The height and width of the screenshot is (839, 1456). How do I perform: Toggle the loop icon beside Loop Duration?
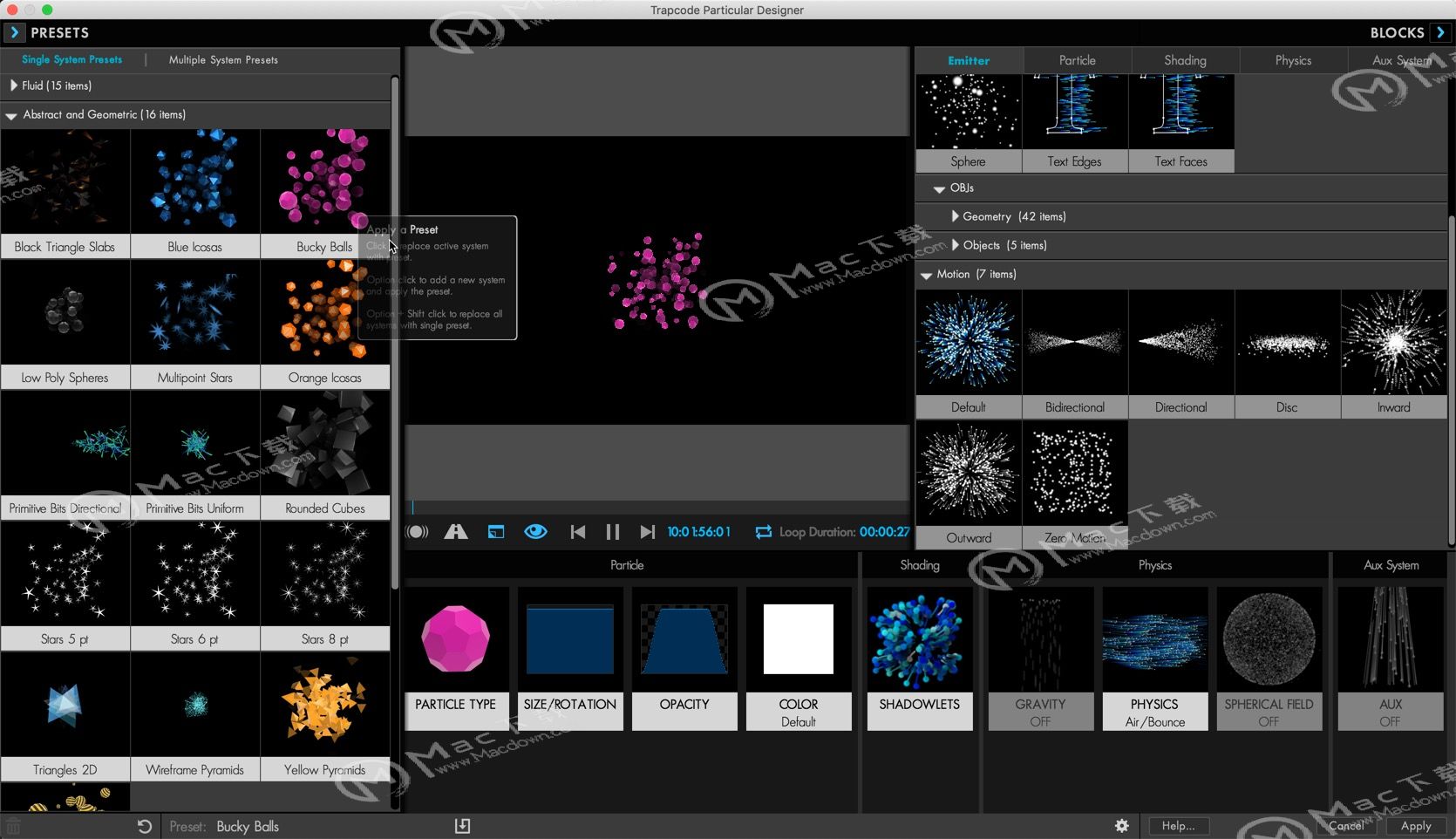point(763,531)
